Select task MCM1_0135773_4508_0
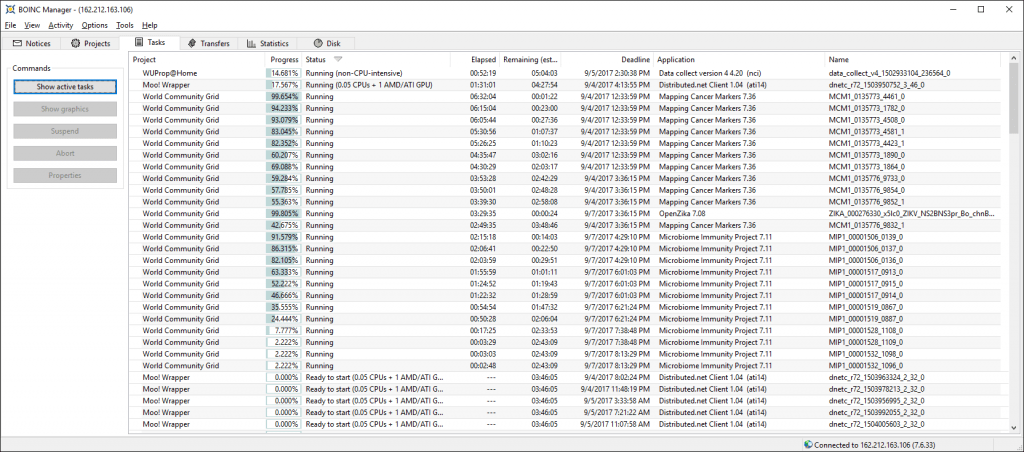Viewport: 1024px width, 452px height. click(564, 120)
